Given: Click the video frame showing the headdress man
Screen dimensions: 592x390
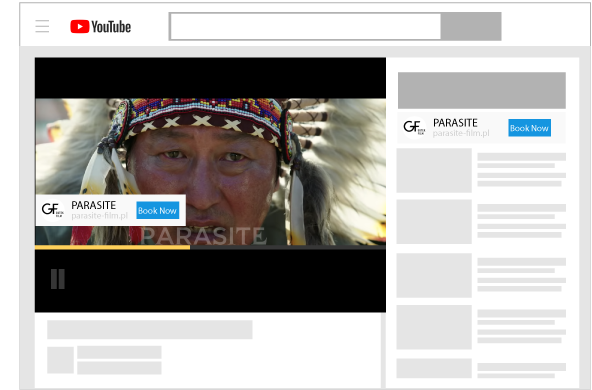Looking at the screenshot, I should pyautogui.click(x=210, y=172).
